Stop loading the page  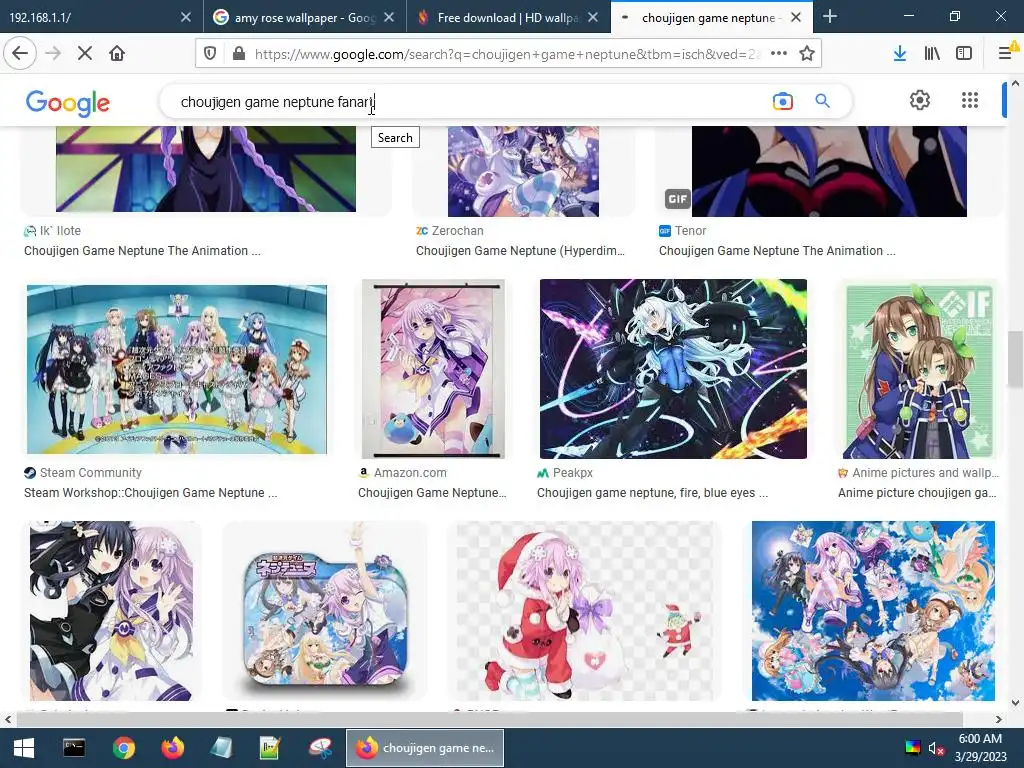pos(84,54)
